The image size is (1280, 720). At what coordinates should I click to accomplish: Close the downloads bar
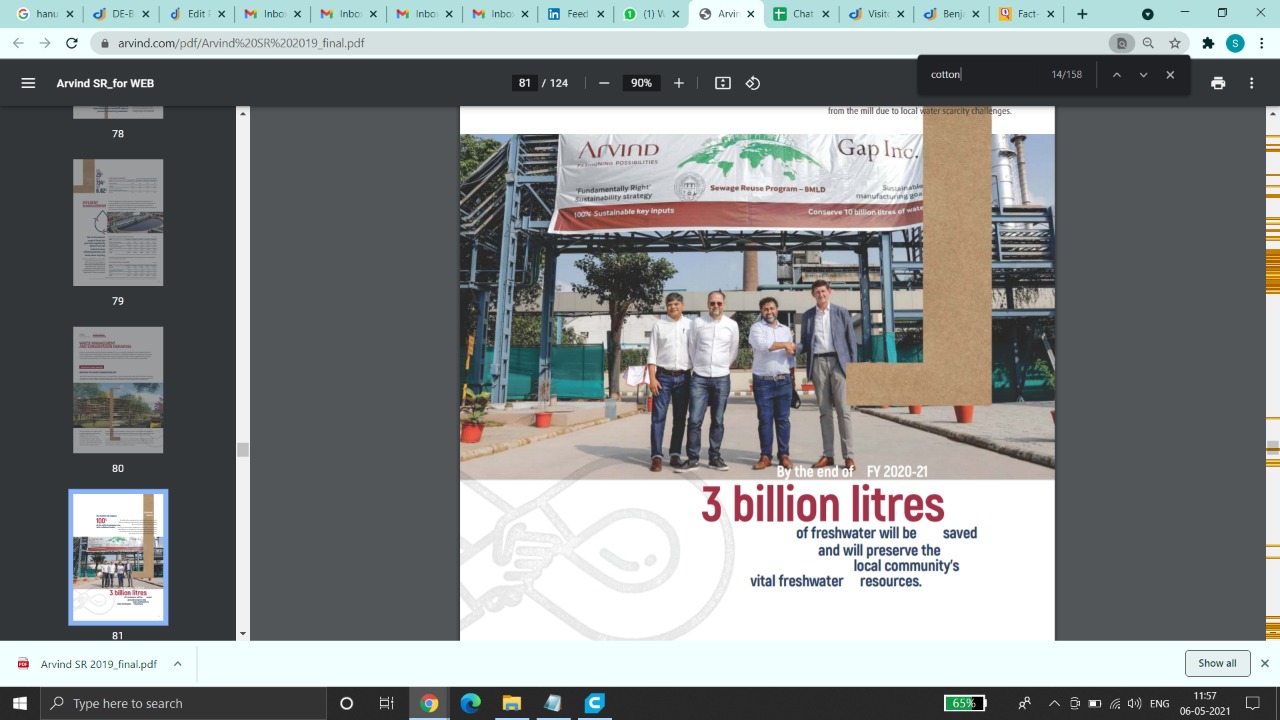pyautogui.click(x=1264, y=663)
